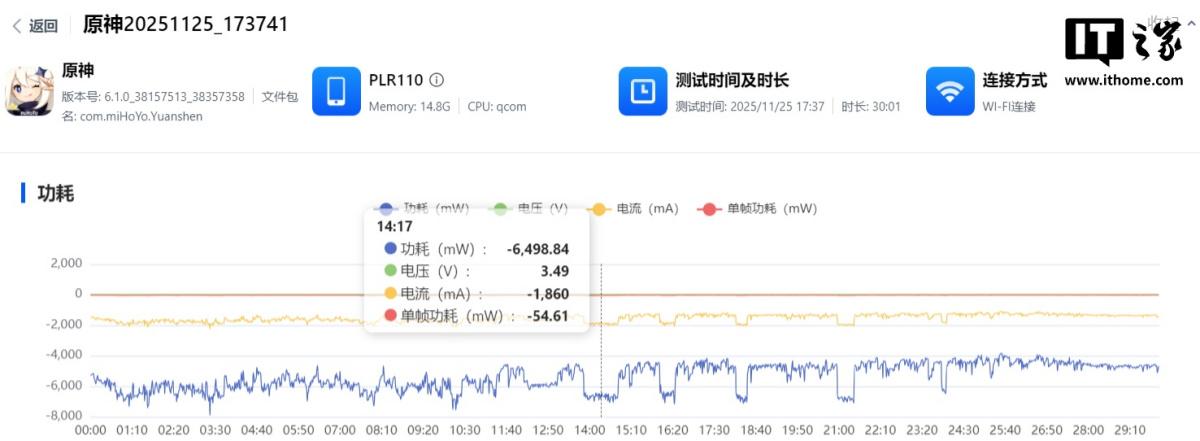Click the 返回 back button text
This screenshot has width=1200, height=441.
(43, 26)
